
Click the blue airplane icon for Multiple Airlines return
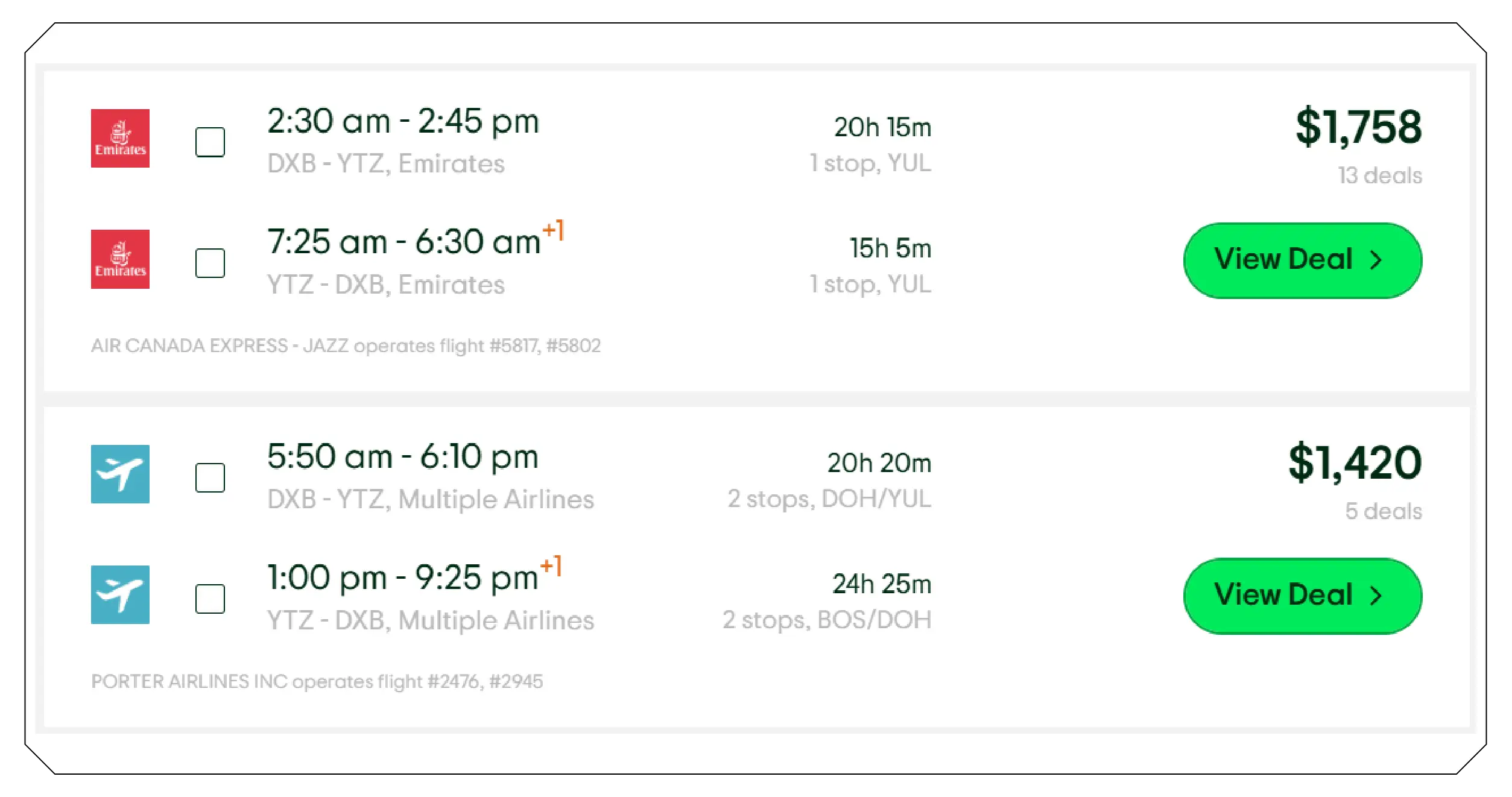click(x=120, y=596)
